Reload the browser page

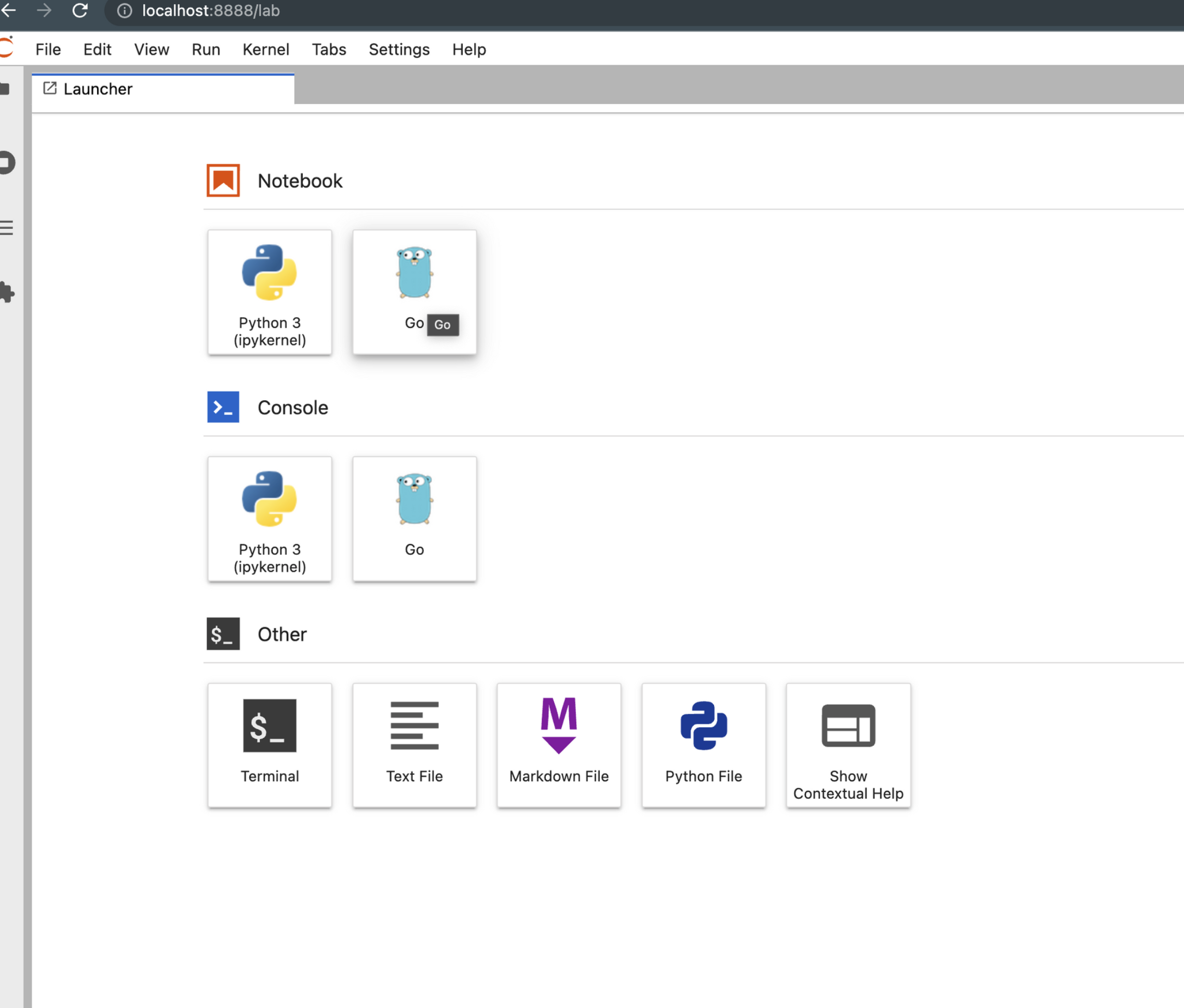point(80,11)
